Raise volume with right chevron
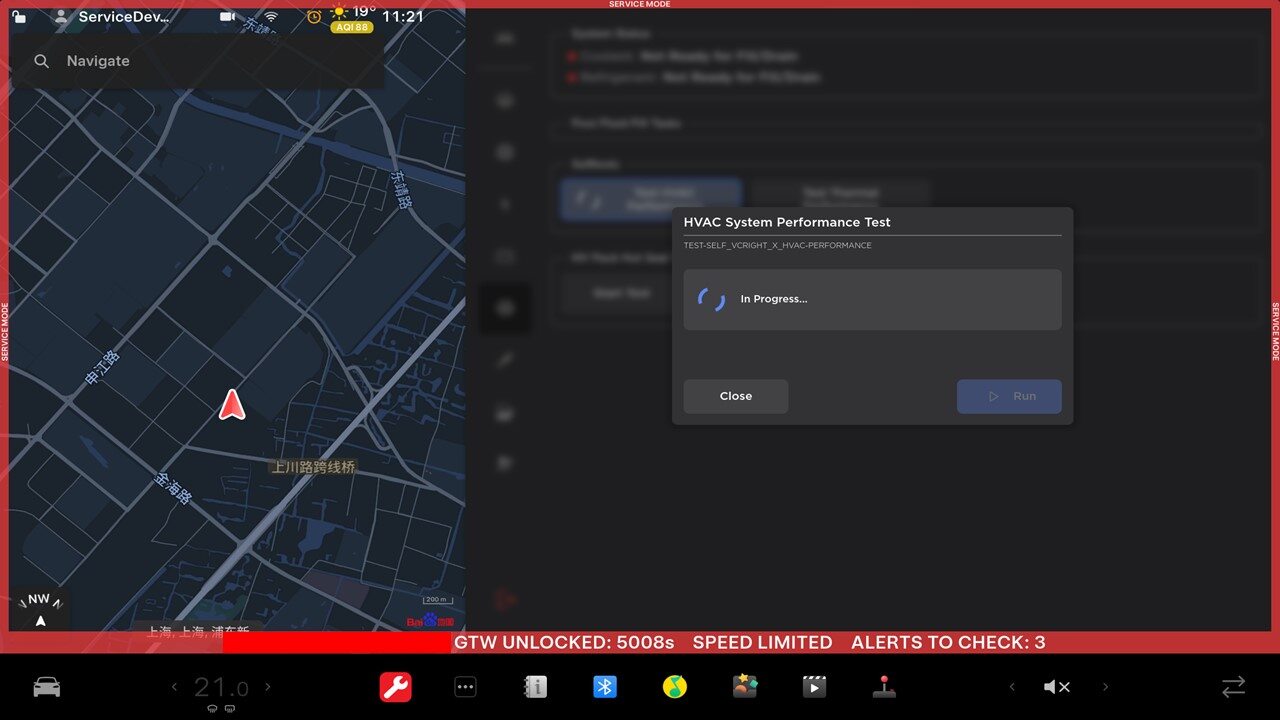This screenshot has width=1280, height=720. [1105, 687]
